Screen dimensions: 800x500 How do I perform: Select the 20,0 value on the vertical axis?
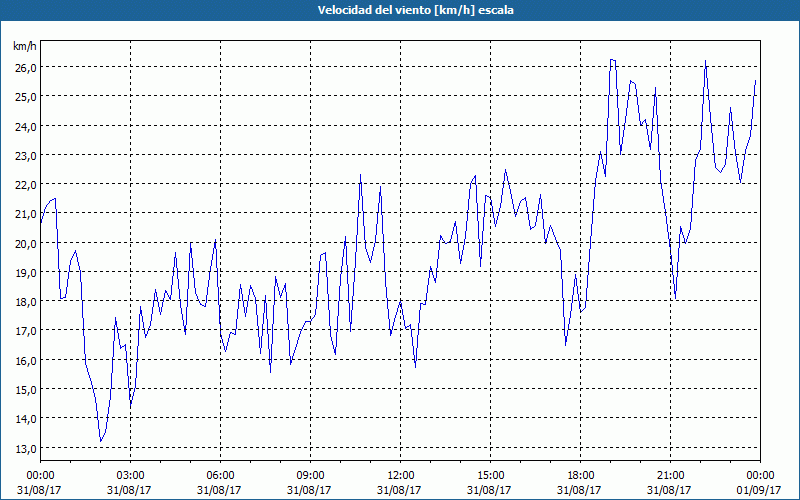tap(25, 244)
